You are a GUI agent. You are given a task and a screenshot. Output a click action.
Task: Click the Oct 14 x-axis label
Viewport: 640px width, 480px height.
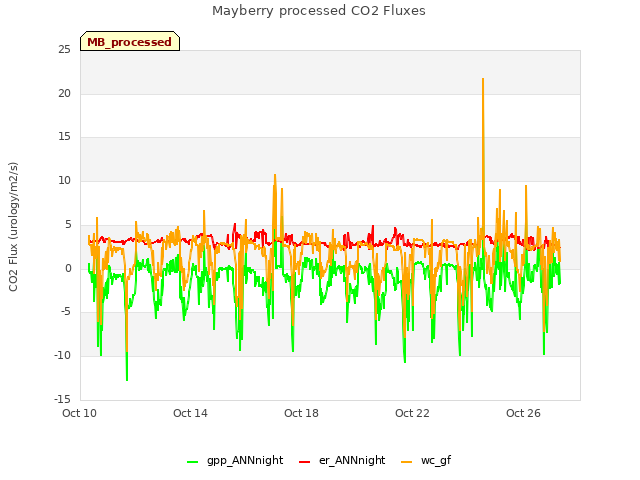point(190,413)
